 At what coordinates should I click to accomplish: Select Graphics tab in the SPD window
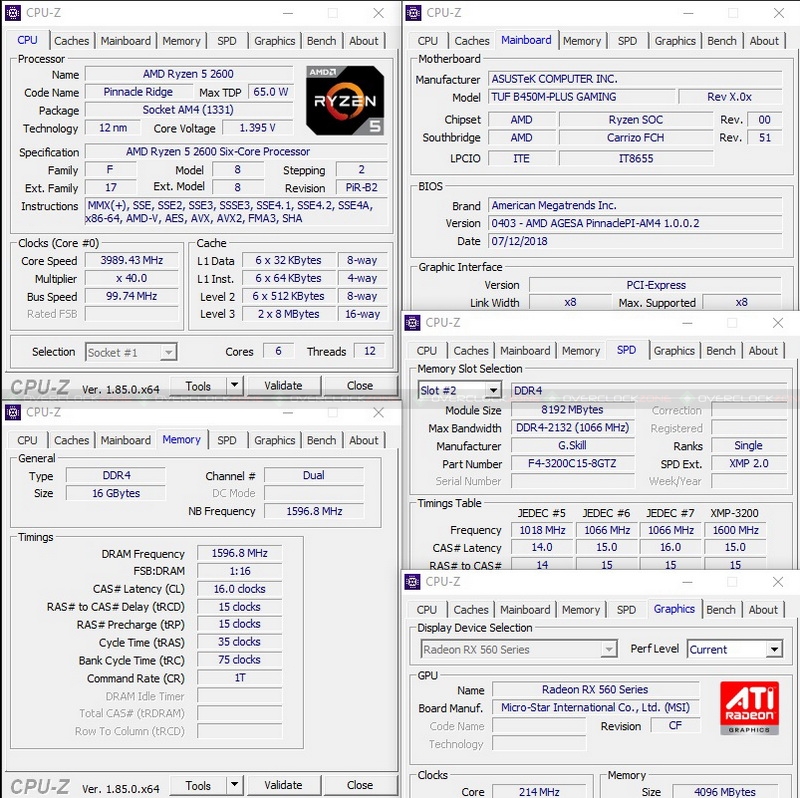tap(674, 351)
